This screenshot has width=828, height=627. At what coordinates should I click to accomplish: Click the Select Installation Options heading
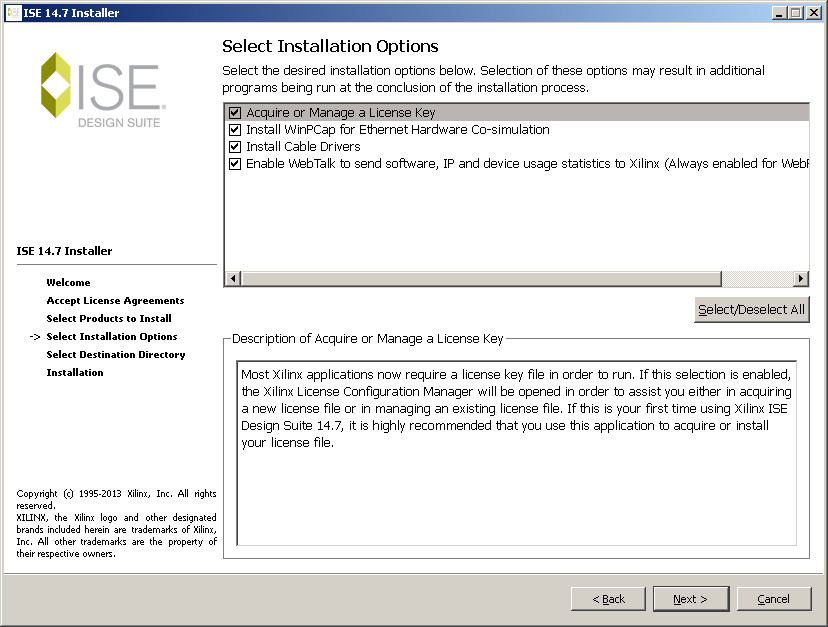point(330,46)
